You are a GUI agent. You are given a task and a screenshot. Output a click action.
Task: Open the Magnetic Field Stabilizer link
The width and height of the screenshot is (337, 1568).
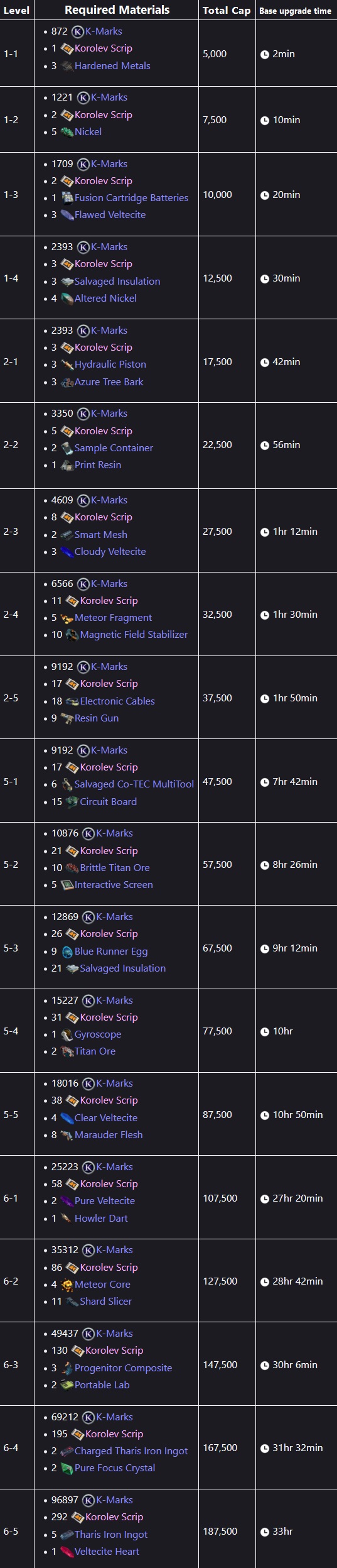[134, 635]
